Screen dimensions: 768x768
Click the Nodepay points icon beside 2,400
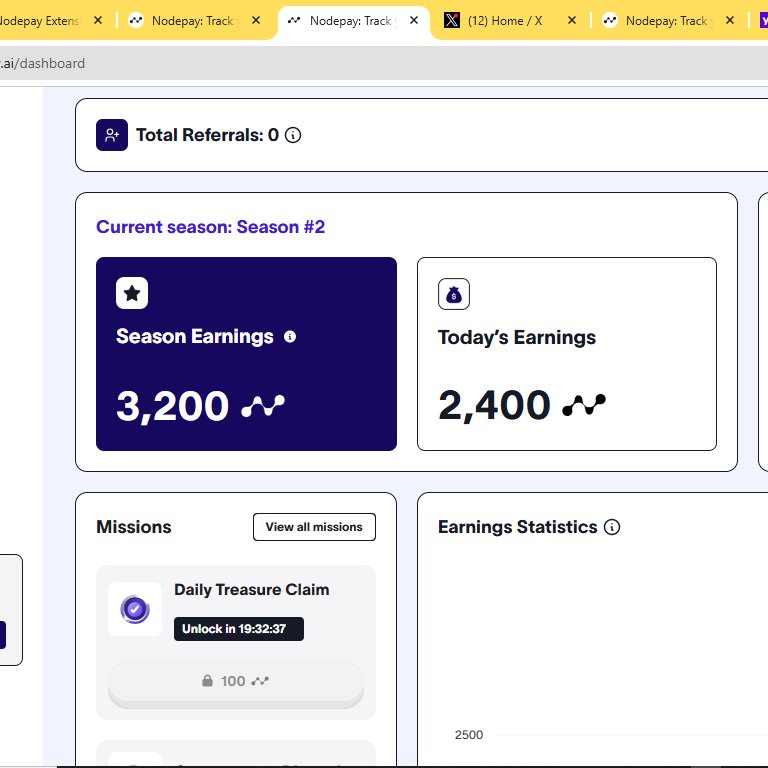pos(584,405)
